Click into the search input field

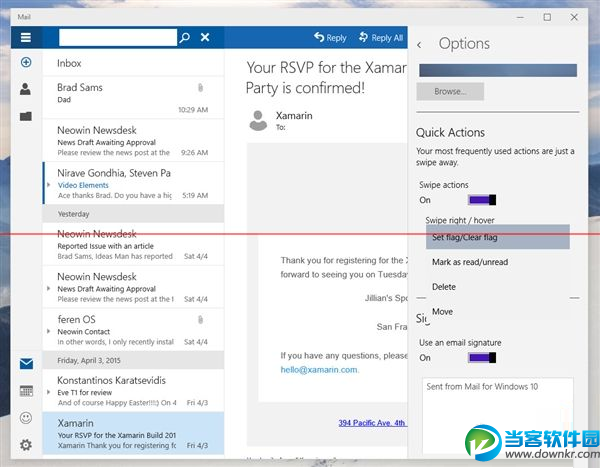pyautogui.click(x=118, y=38)
